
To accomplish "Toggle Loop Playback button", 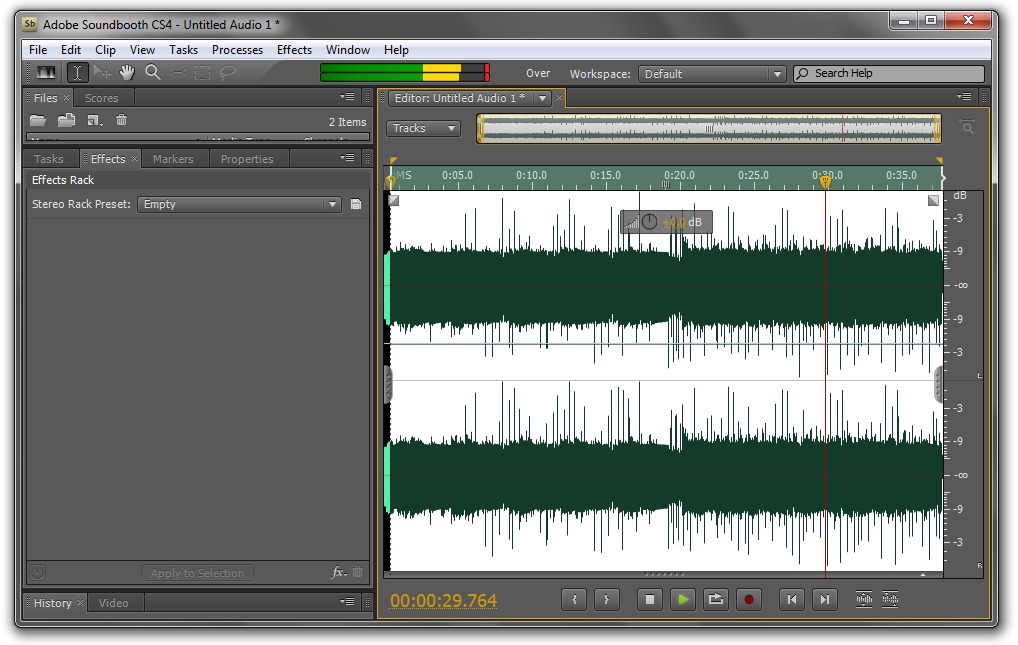I will (x=715, y=600).
